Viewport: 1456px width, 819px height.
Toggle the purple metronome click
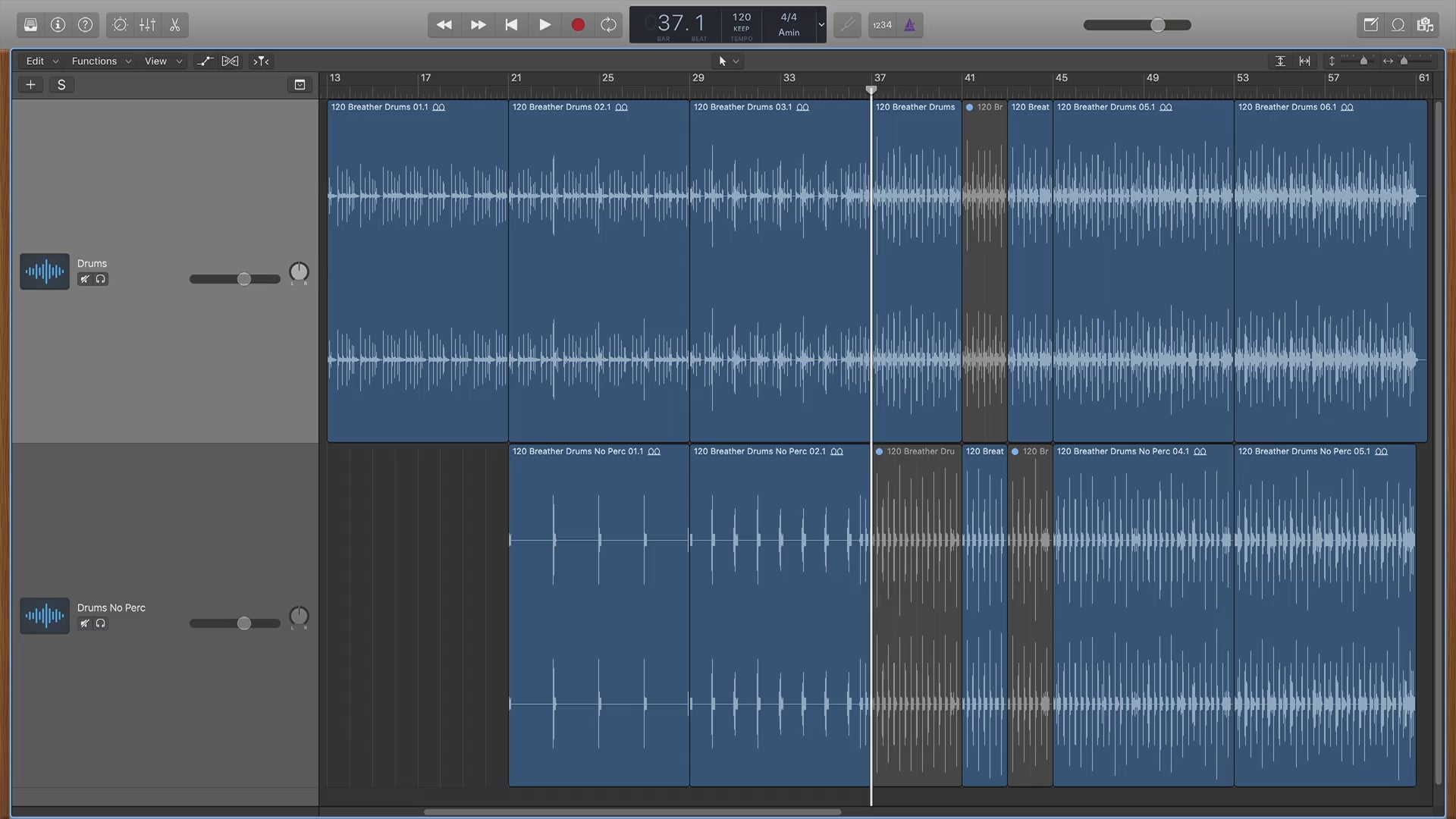(x=910, y=25)
